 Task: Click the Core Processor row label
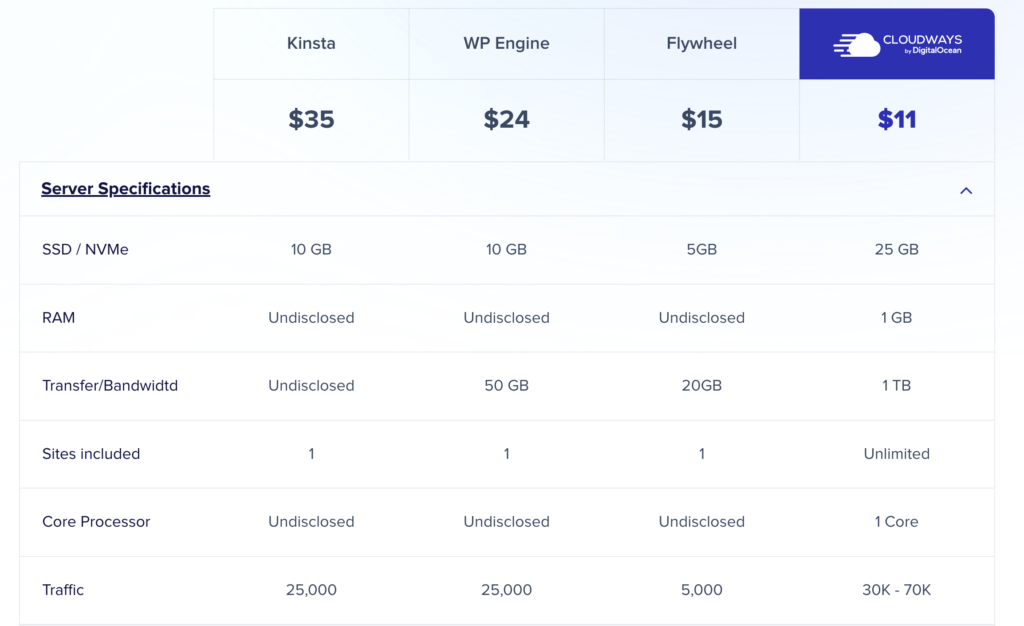96,522
